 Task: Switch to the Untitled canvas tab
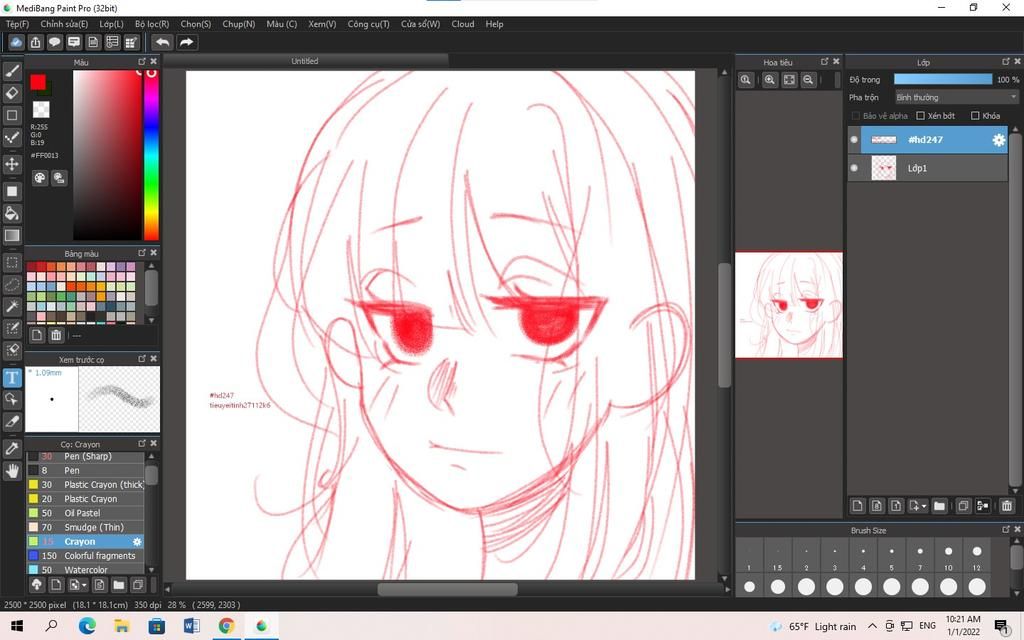[305, 61]
